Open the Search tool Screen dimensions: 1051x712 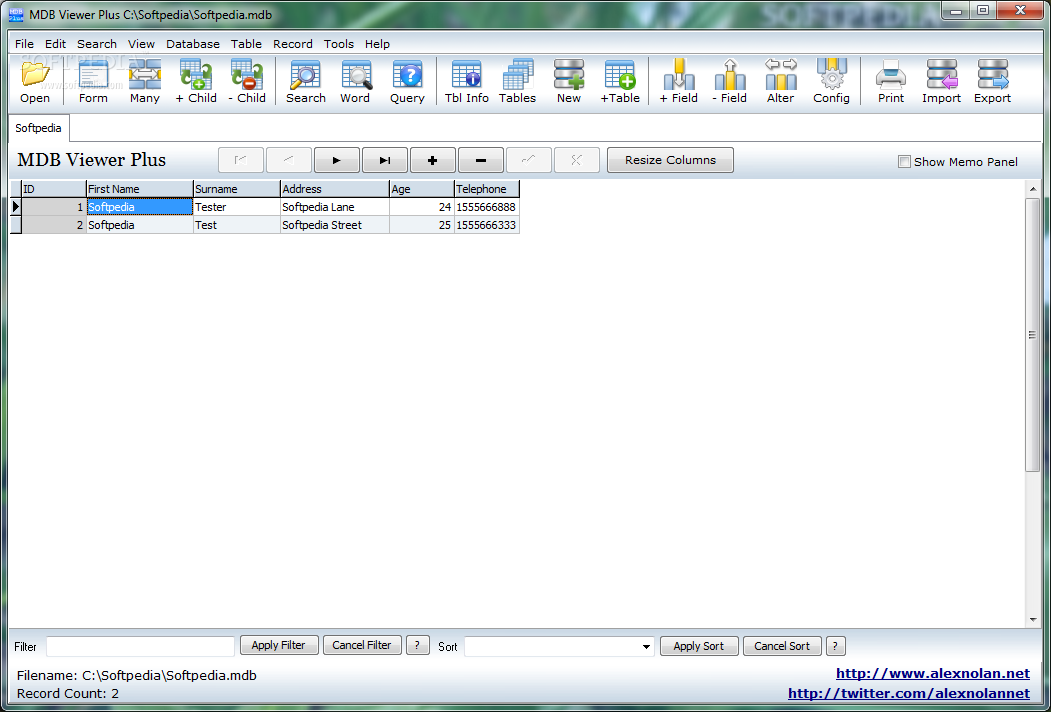coord(306,81)
